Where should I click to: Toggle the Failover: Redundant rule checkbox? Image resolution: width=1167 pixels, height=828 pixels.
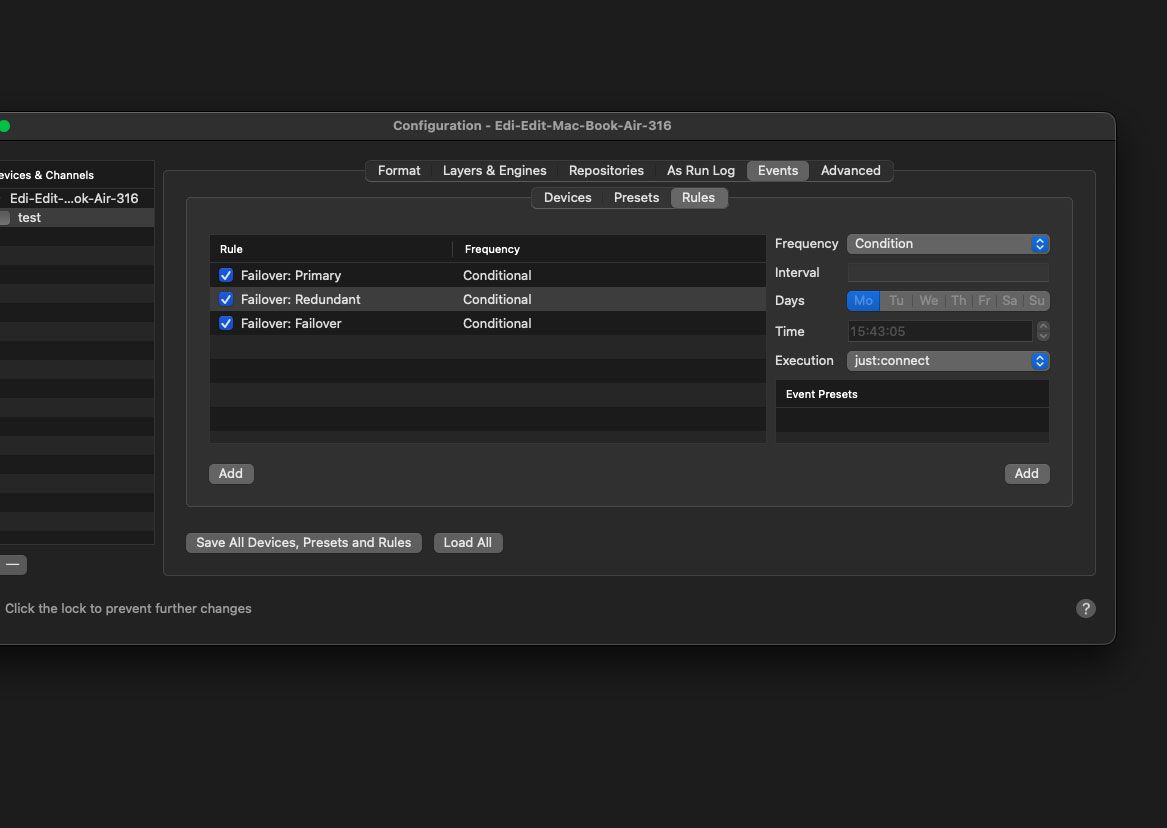click(x=226, y=299)
